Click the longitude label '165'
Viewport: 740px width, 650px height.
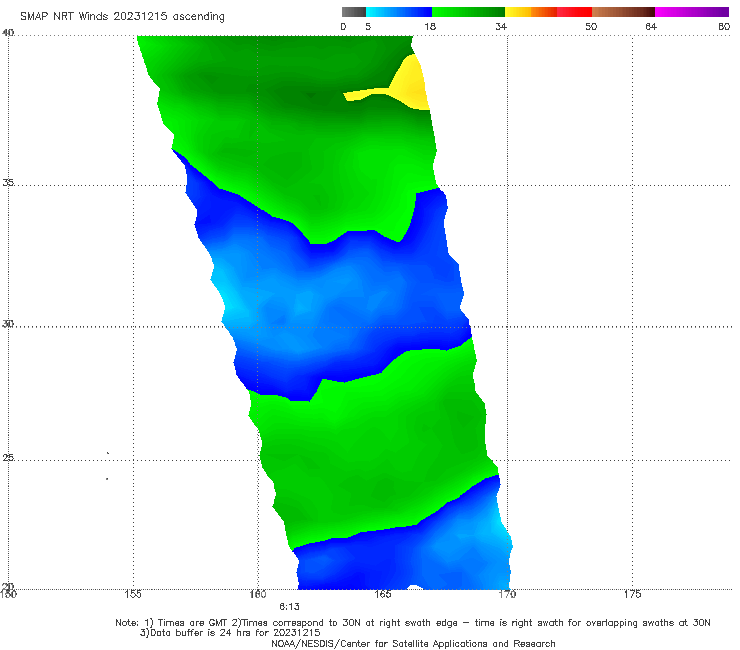pyautogui.click(x=383, y=594)
